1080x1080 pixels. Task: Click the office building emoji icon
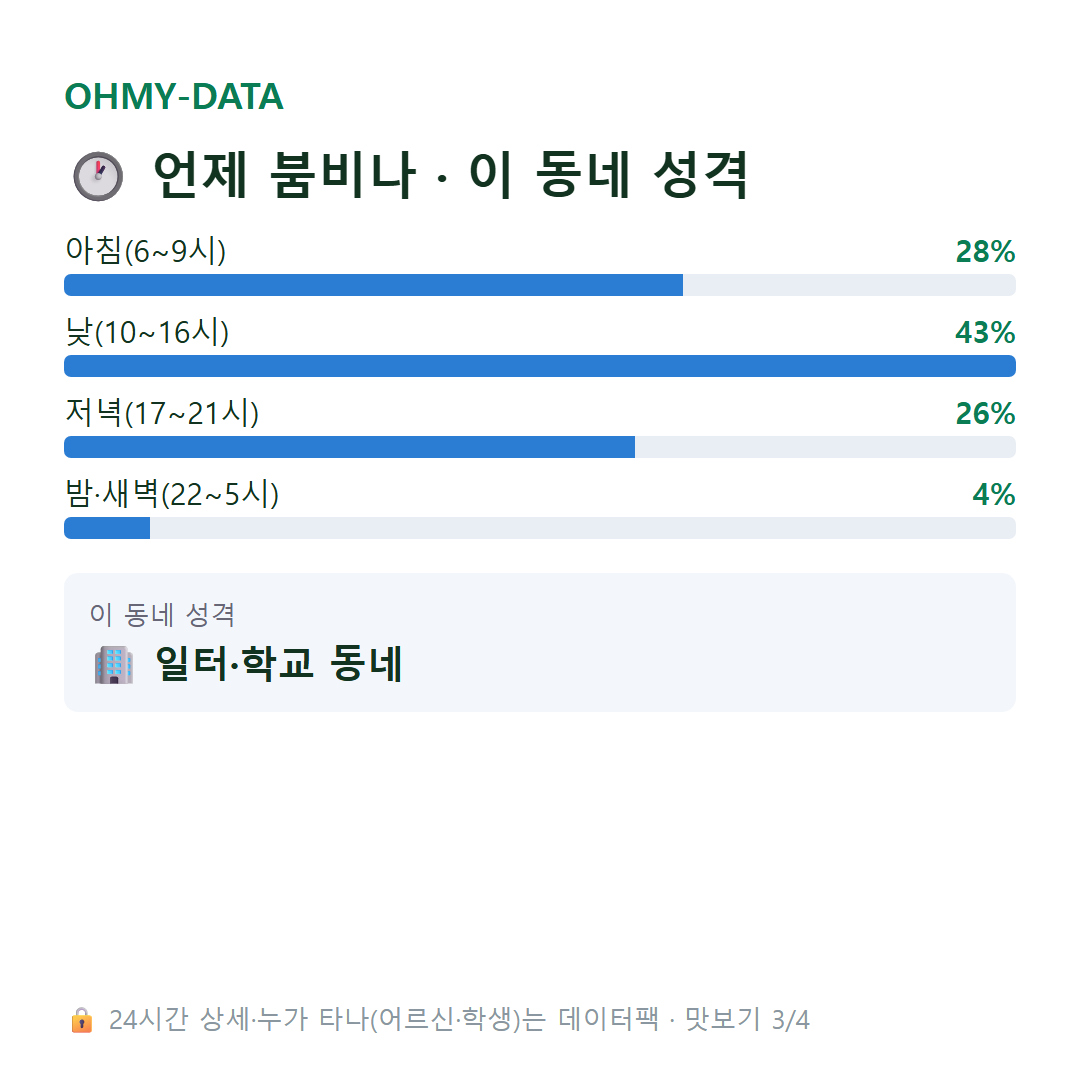(114, 665)
